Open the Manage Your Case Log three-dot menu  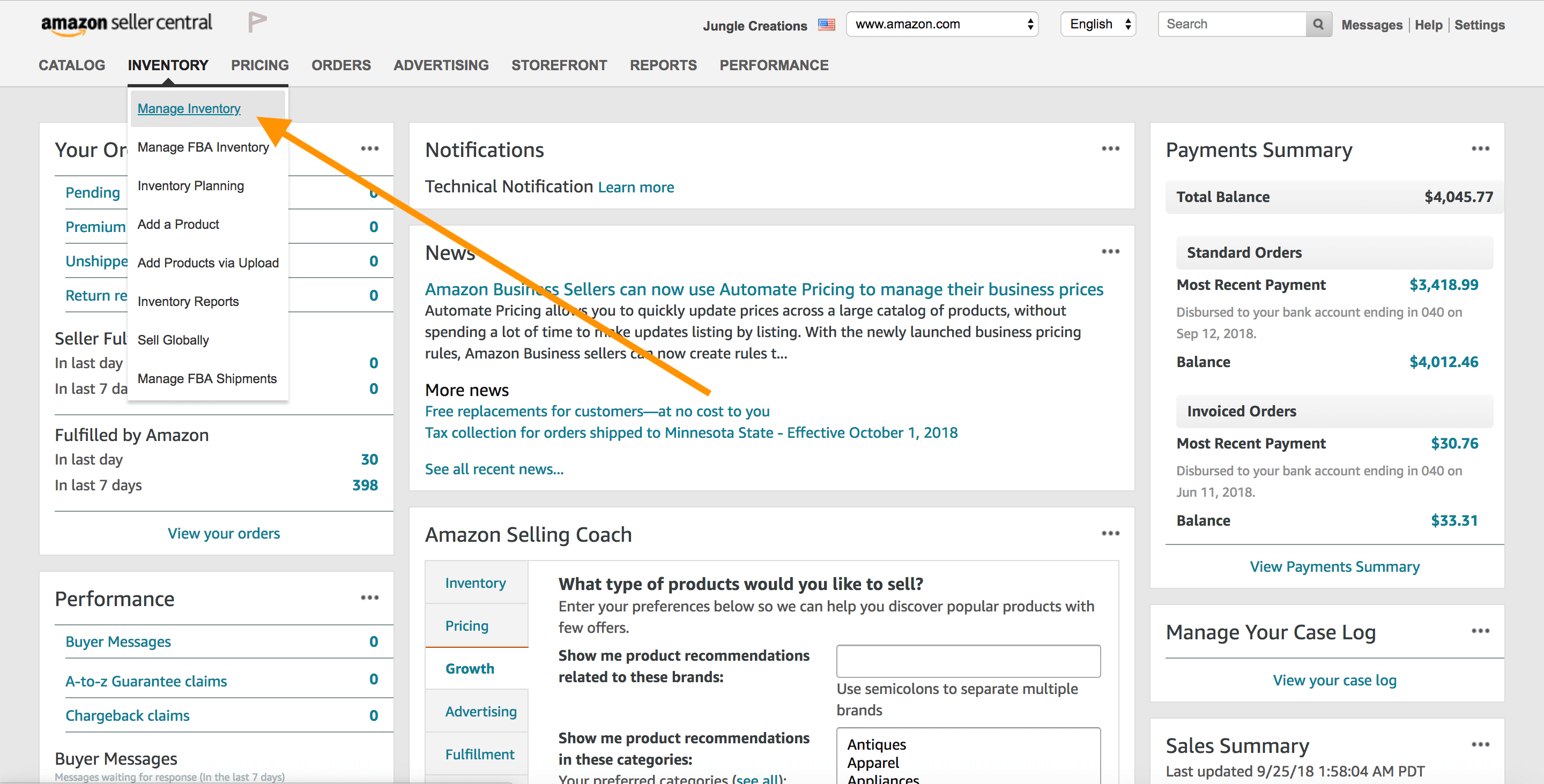(1480, 631)
